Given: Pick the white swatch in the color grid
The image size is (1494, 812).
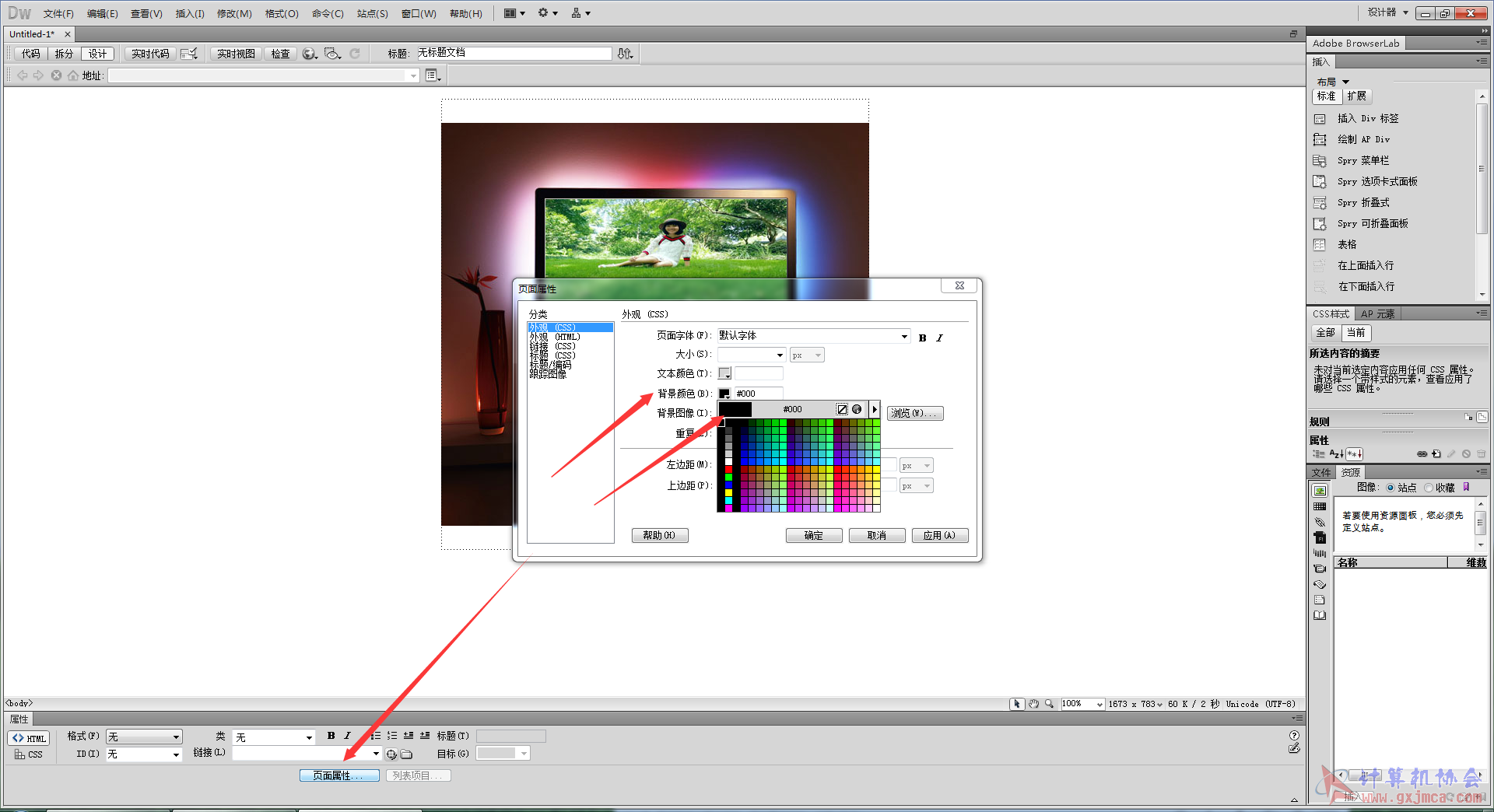Looking at the screenshot, I should tap(728, 461).
